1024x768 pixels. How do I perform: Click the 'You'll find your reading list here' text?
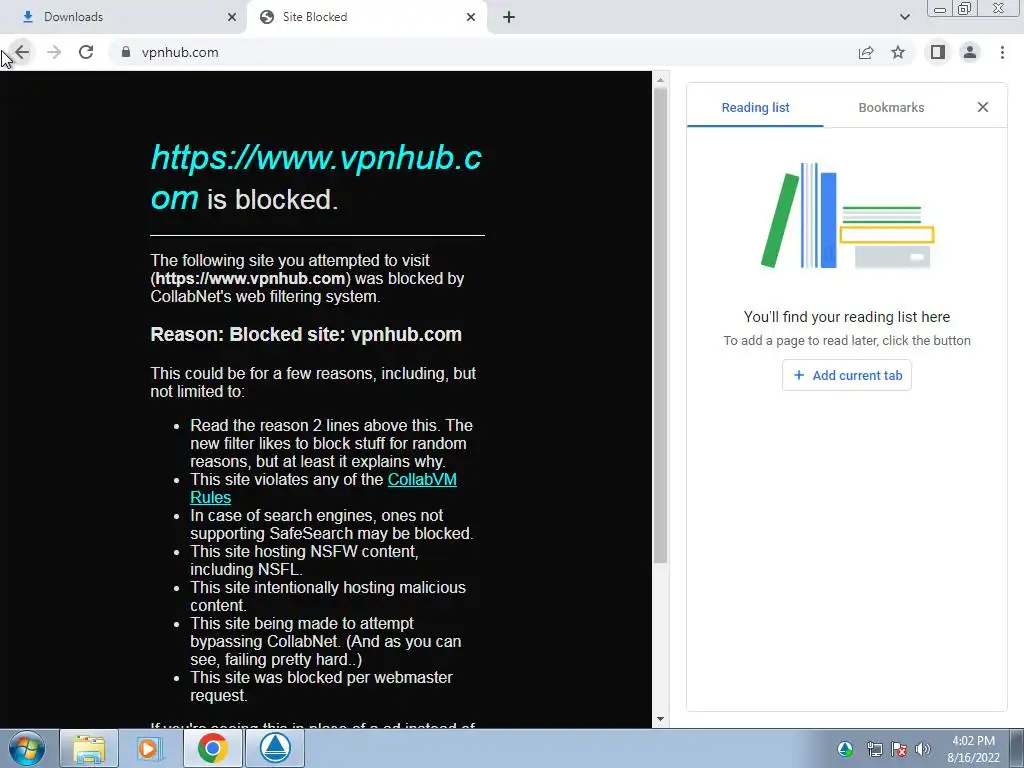[846, 317]
